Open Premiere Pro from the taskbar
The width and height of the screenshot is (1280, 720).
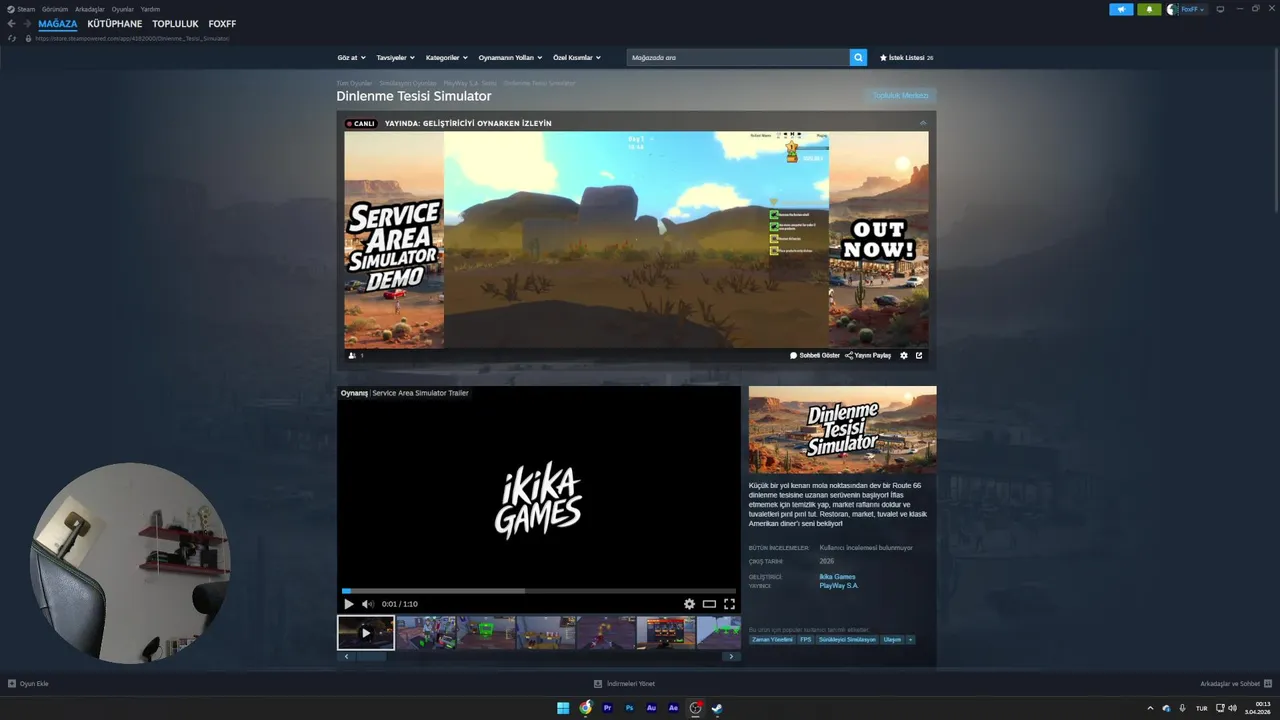click(607, 708)
